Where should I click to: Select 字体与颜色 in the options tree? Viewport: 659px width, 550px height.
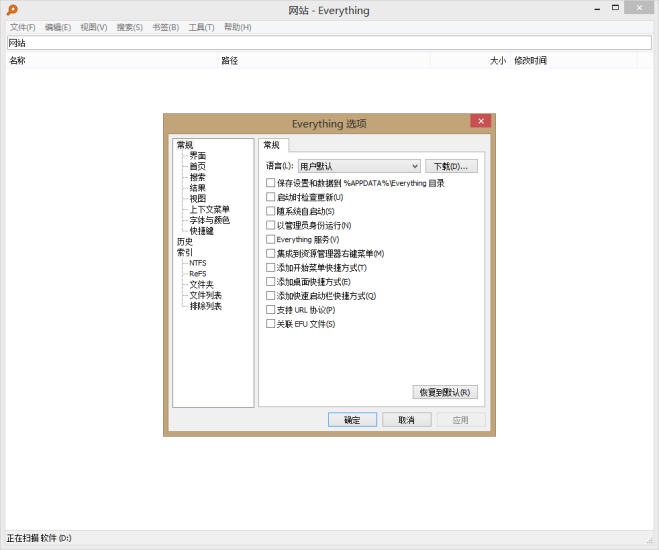point(209,220)
